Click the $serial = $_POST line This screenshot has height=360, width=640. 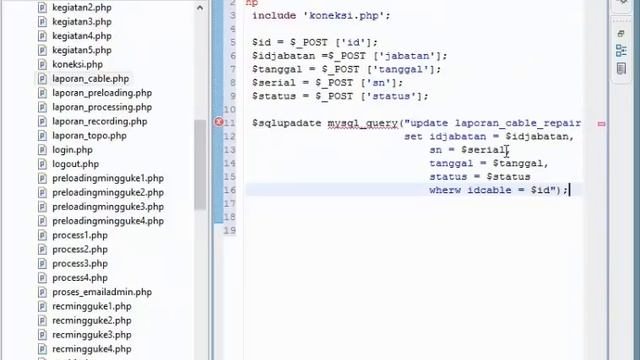pos(327,83)
